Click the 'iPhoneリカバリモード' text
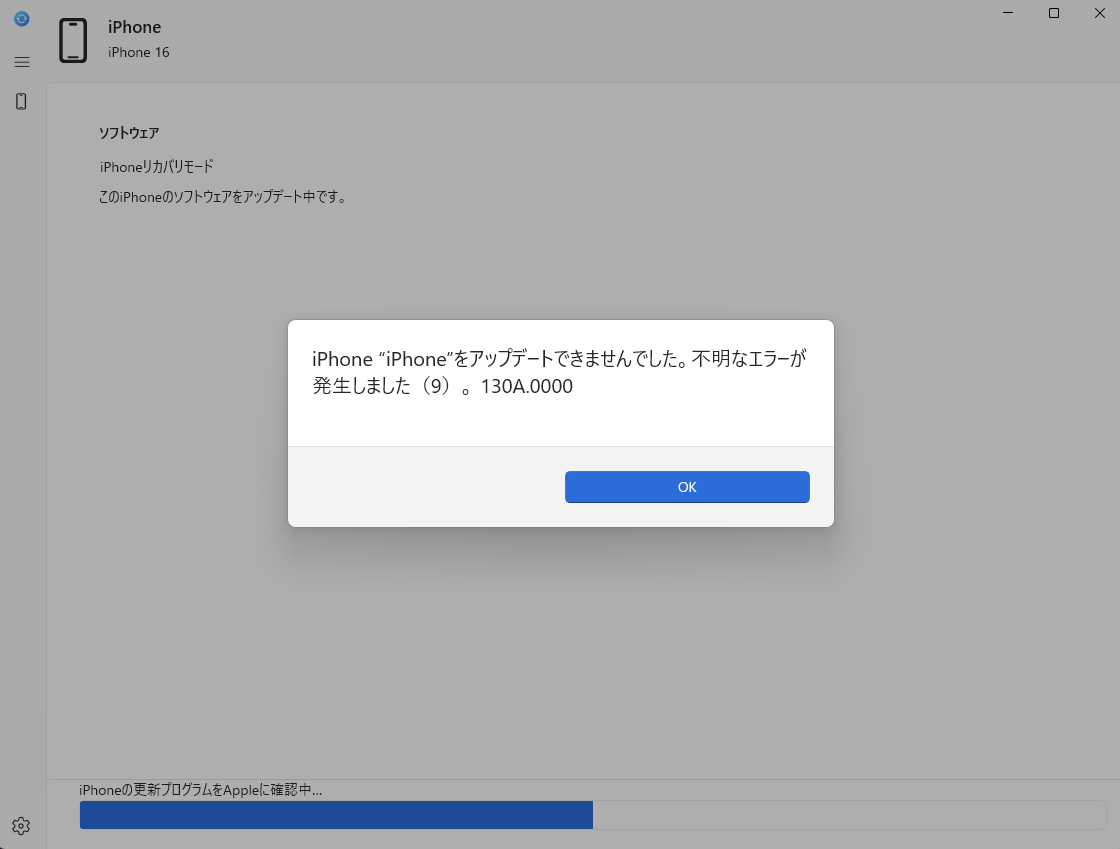 click(156, 166)
